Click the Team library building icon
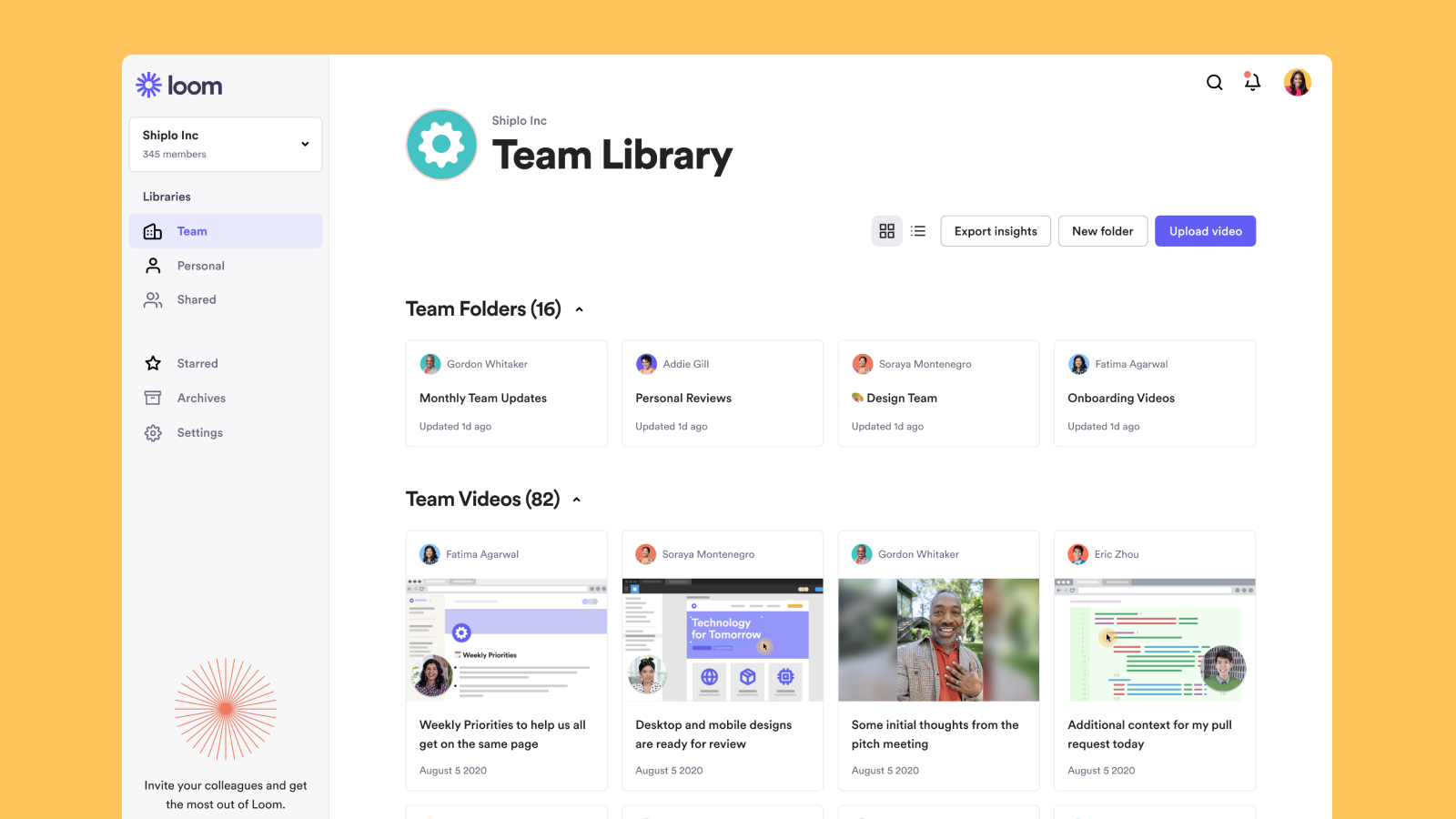Screen dimensions: 1456x819 (153, 231)
